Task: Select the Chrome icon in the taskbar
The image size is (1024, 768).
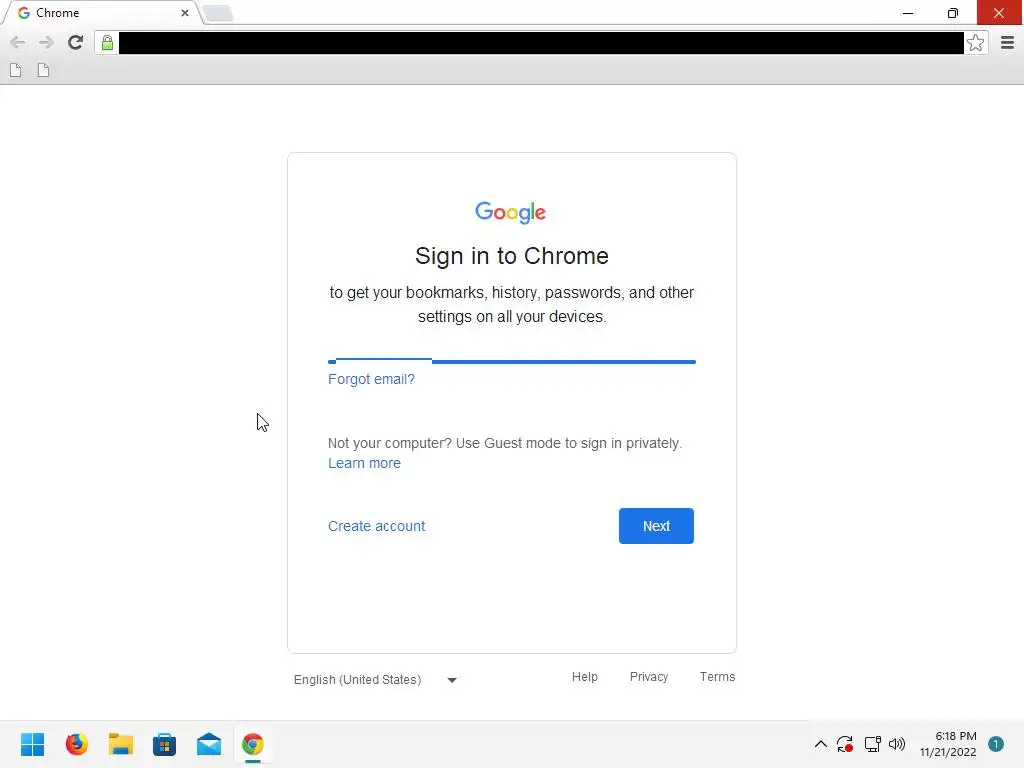Action: 253,744
